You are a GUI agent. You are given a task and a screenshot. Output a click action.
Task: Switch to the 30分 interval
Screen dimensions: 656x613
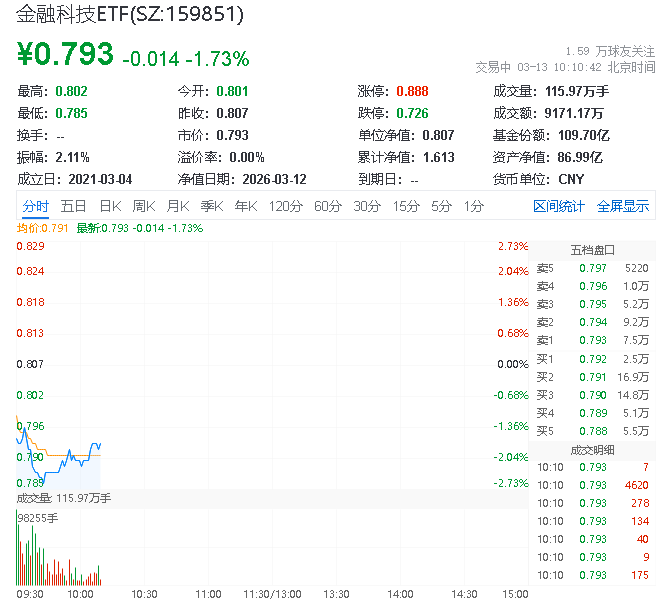pos(367,206)
